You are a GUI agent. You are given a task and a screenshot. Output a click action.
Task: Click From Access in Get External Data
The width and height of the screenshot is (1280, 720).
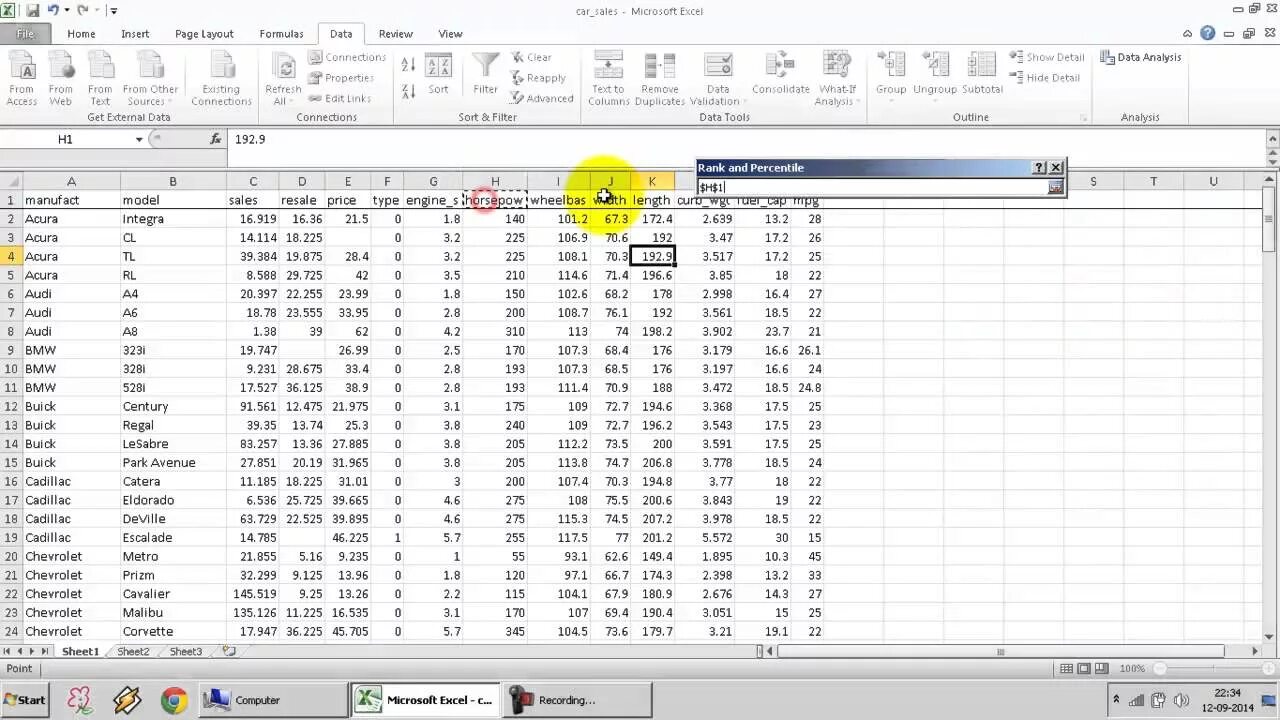point(21,78)
